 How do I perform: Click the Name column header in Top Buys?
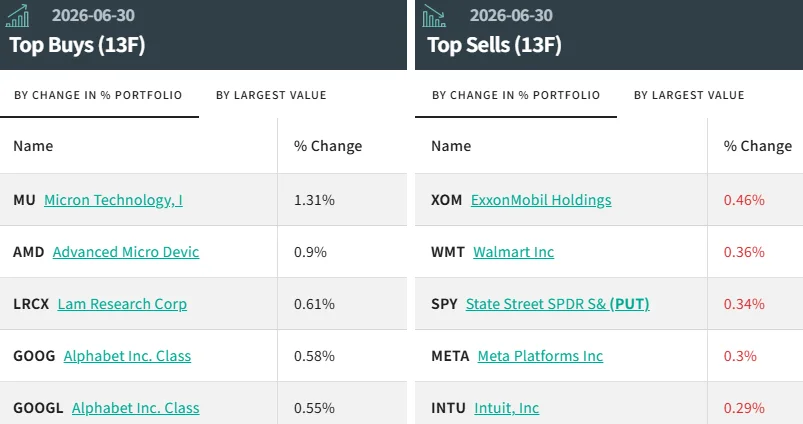pyautogui.click(x=33, y=146)
